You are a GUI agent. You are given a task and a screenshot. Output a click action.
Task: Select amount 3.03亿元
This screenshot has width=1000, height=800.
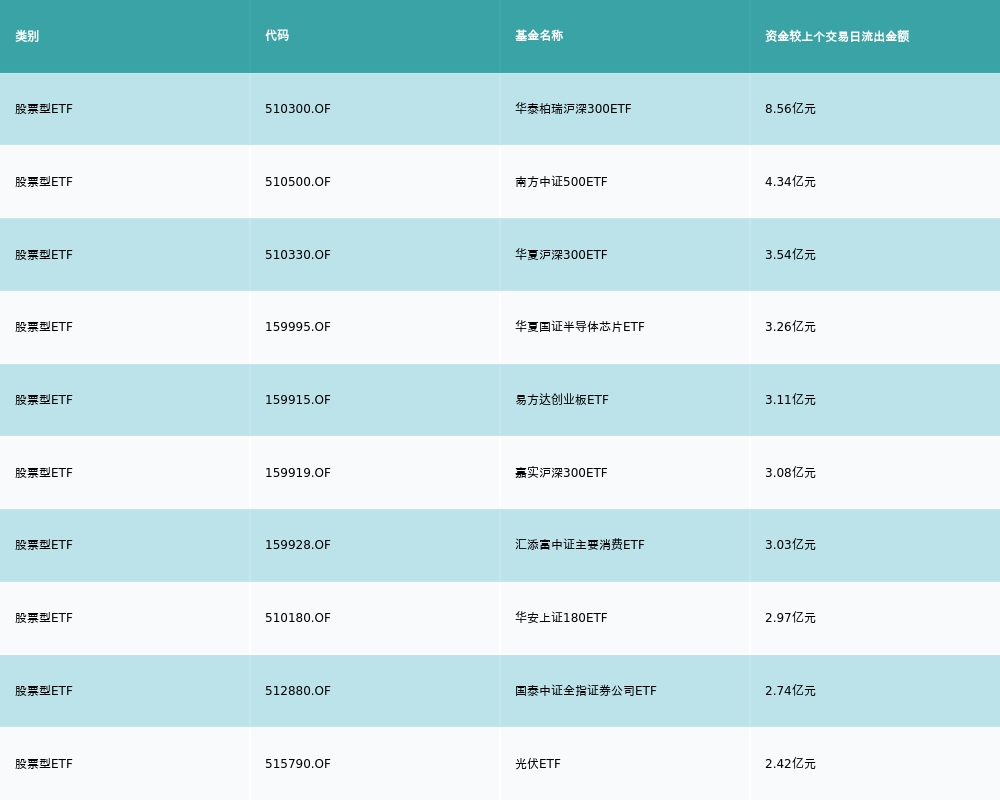tap(790, 545)
